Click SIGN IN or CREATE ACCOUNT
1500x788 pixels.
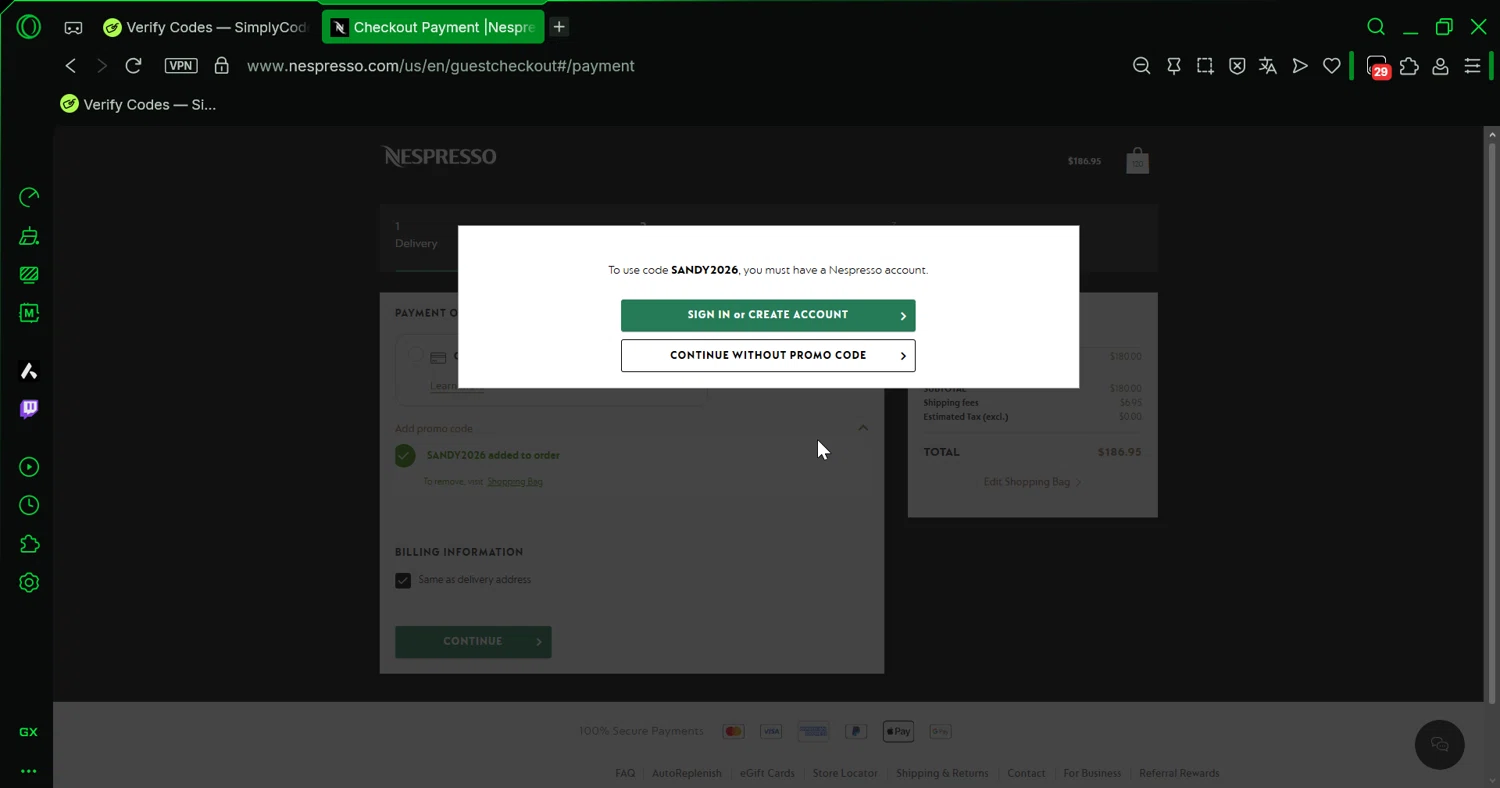click(x=768, y=315)
